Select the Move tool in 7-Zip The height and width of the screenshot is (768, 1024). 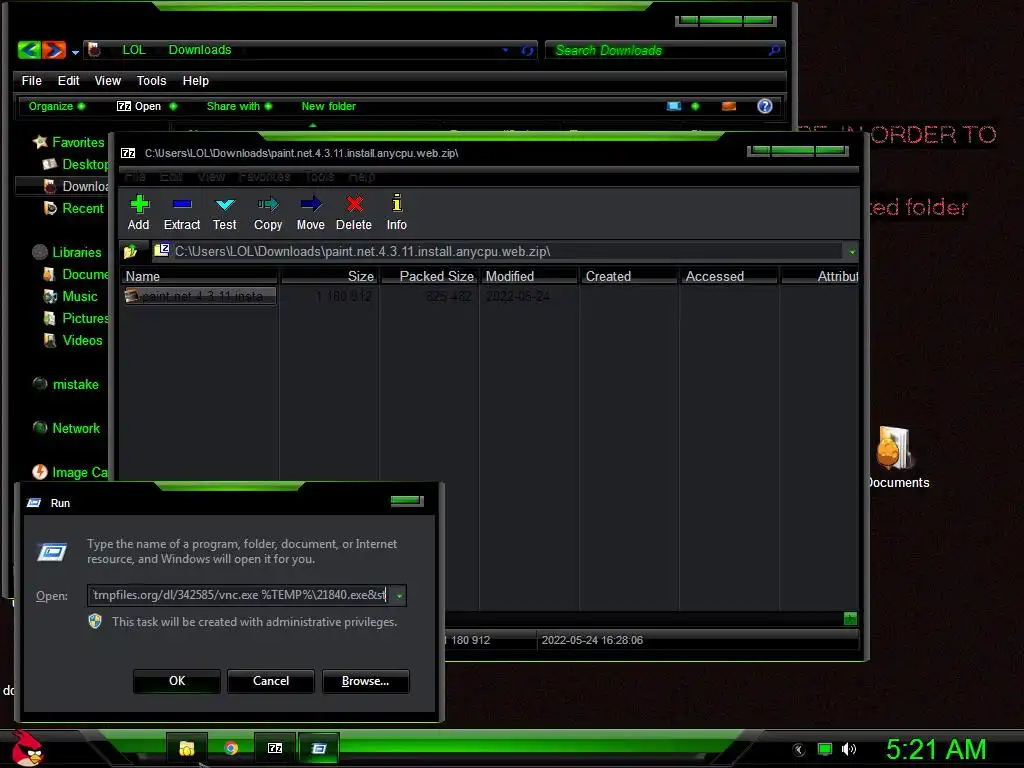[310, 213]
